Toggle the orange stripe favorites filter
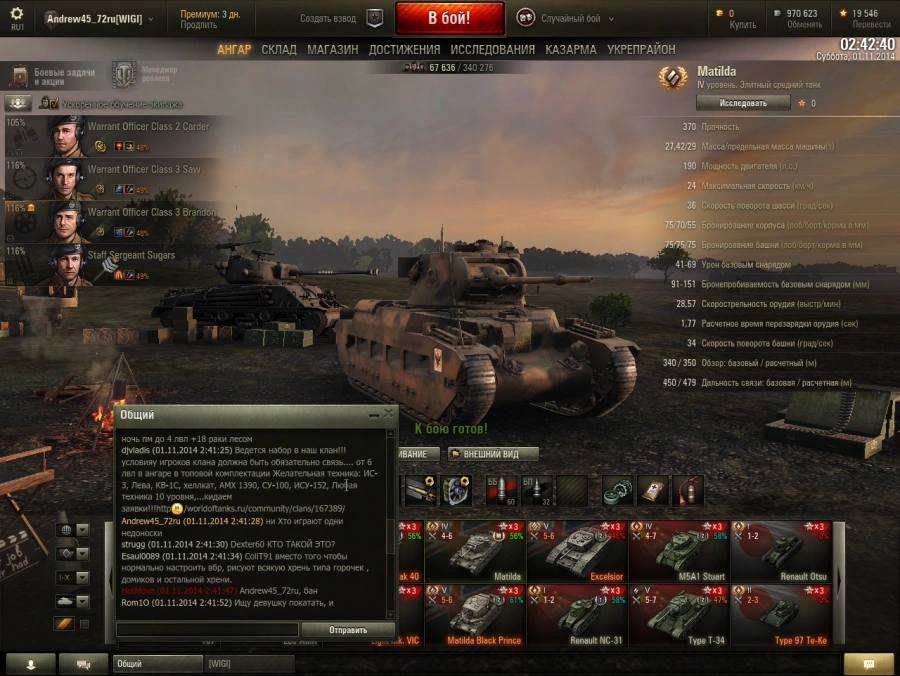900x676 pixels. (x=64, y=623)
